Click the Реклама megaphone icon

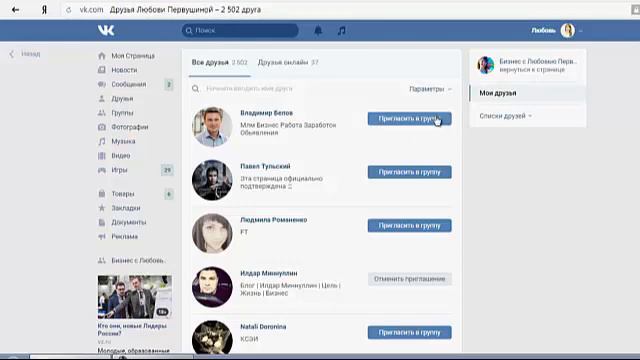(x=102, y=237)
